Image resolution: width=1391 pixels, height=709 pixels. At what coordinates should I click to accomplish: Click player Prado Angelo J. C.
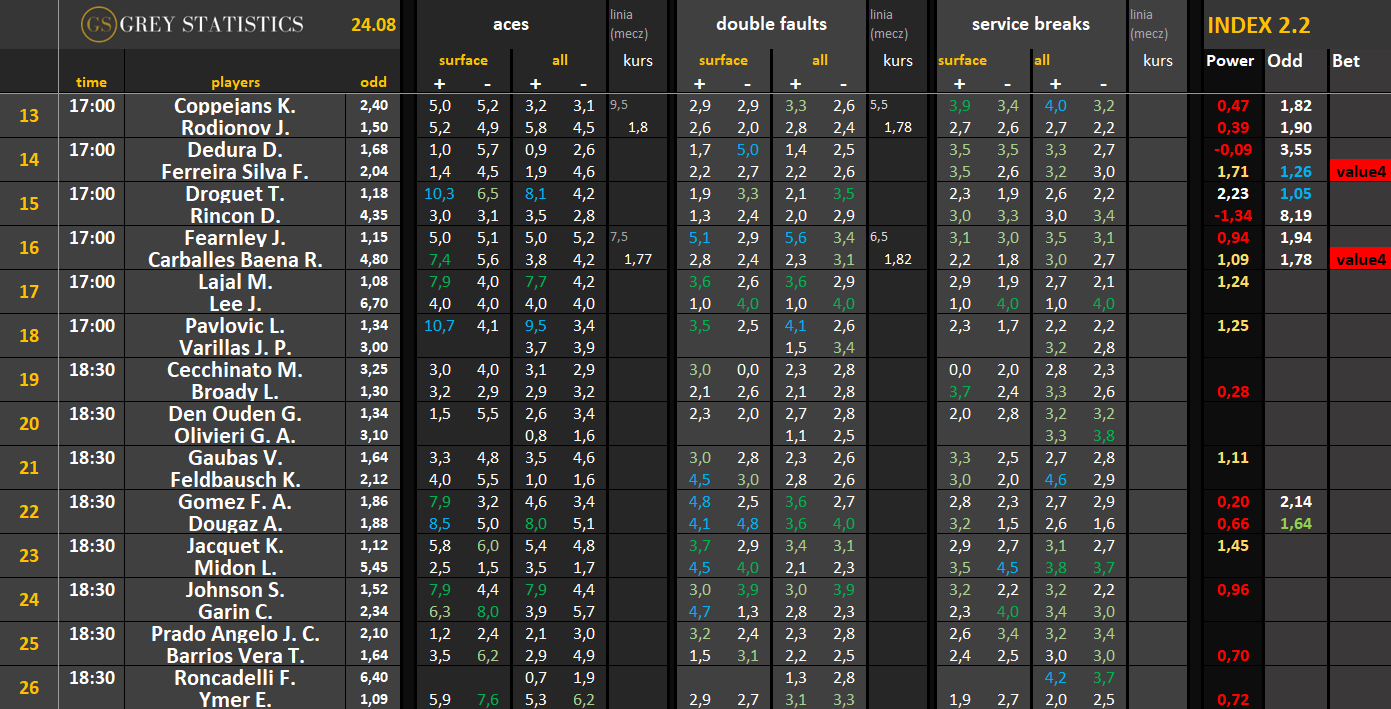(x=235, y=634)
